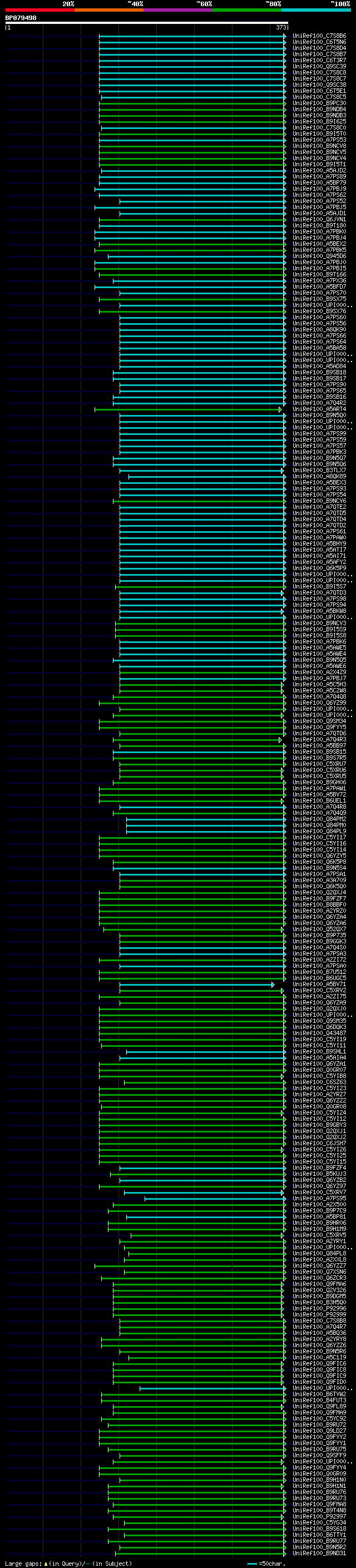The width and height of the screenshot is (356, 1568).
Task: Open hit UniRef100_Q84PL9
Action: click(319, 832)
